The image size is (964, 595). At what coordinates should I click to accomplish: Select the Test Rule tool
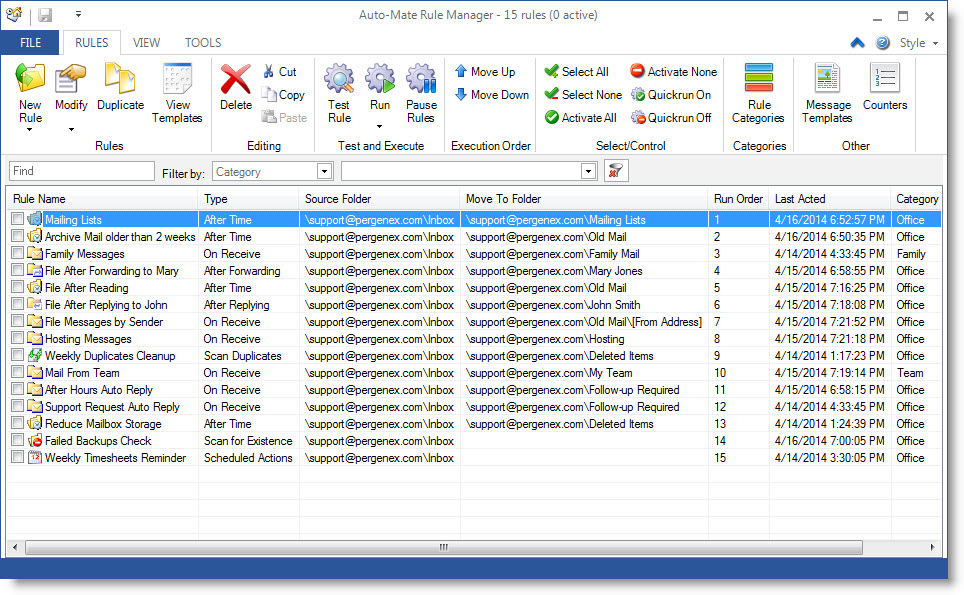pyautogui.click(x=339, y=90)
